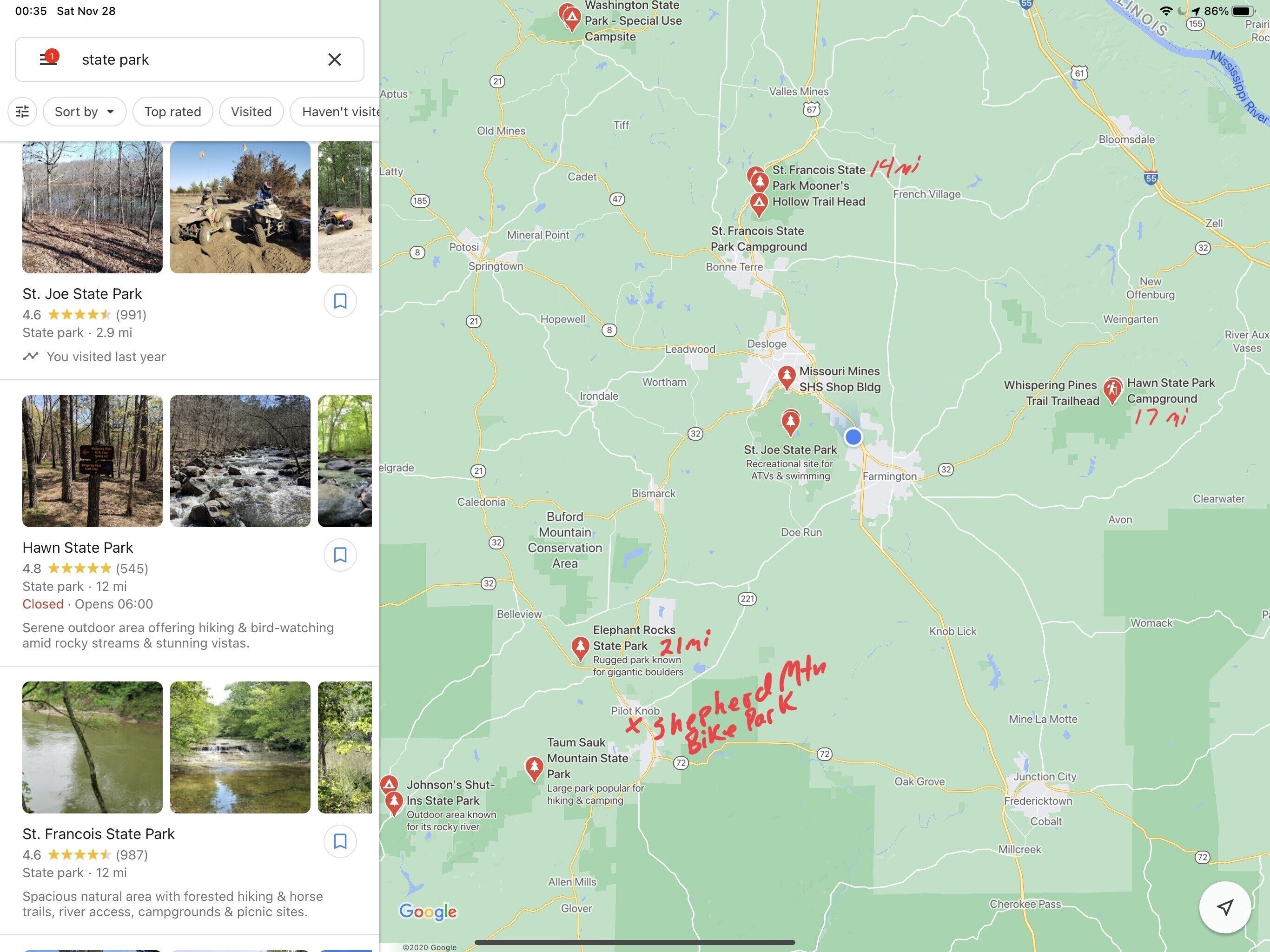Select Hawn State Park Campground hiking pin
Screen dimensions: 1270x952
point(1113,390)
